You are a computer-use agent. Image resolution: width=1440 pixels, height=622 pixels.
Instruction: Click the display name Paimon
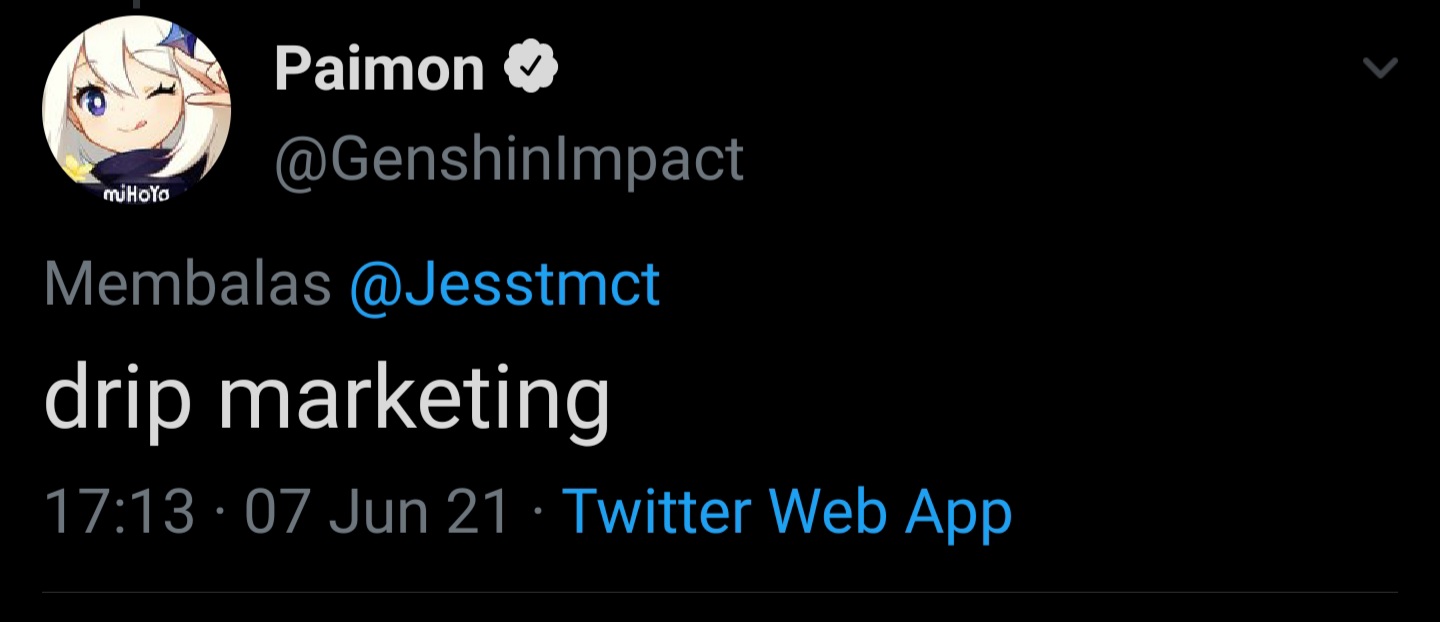(380, 67)
